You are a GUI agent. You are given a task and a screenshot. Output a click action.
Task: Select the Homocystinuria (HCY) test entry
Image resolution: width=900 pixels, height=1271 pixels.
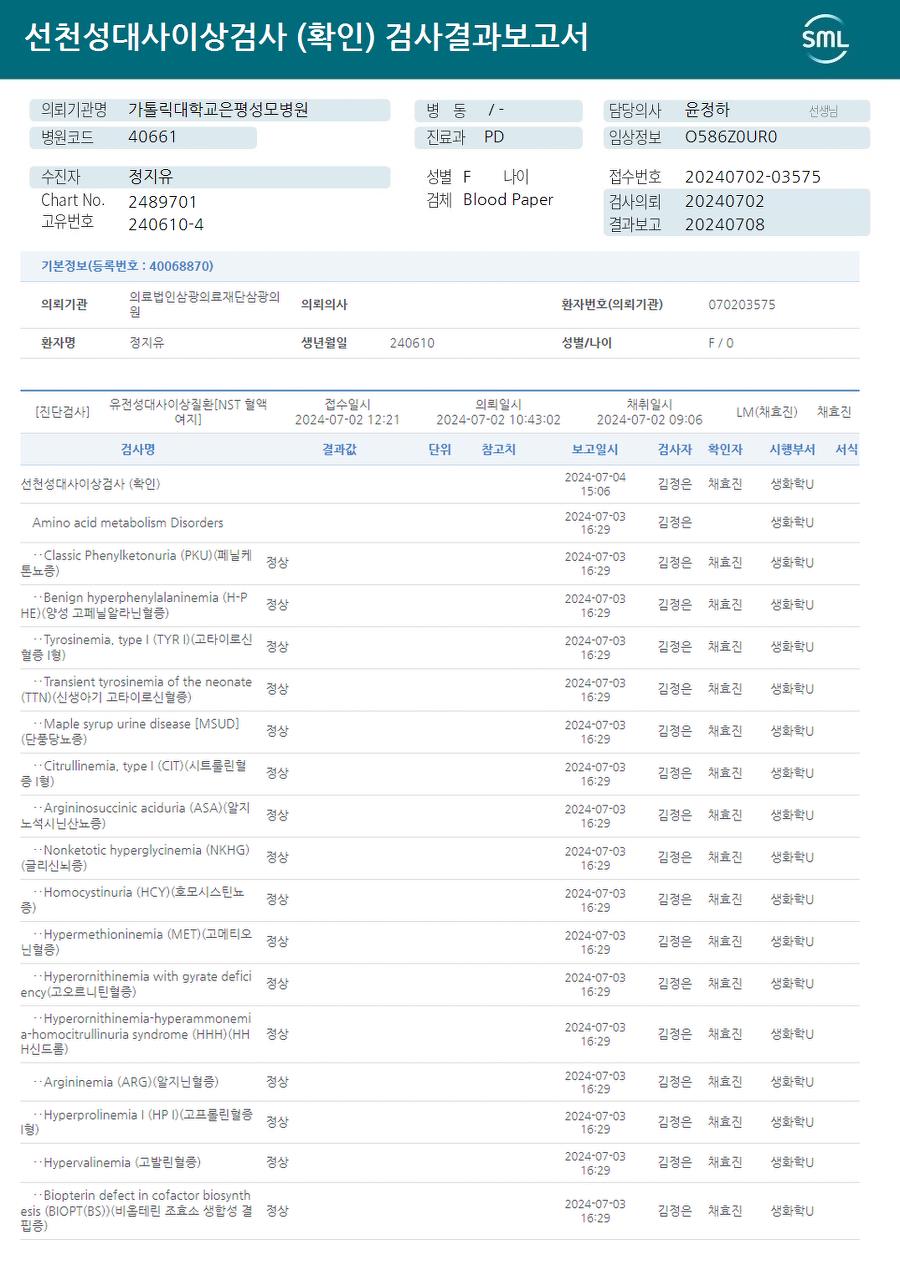tap(439, 899)
